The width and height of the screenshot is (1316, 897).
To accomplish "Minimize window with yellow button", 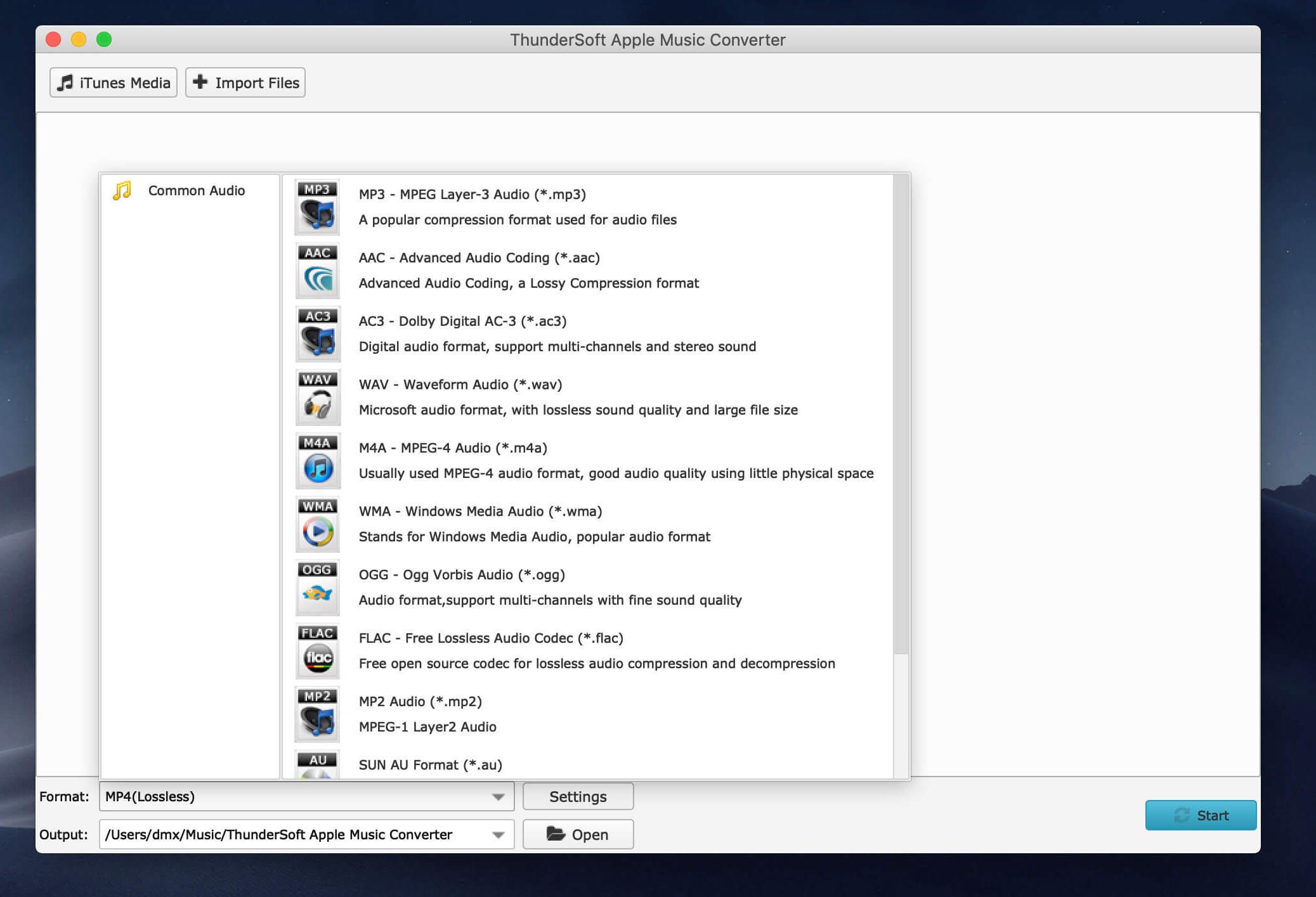I will 79,39.
